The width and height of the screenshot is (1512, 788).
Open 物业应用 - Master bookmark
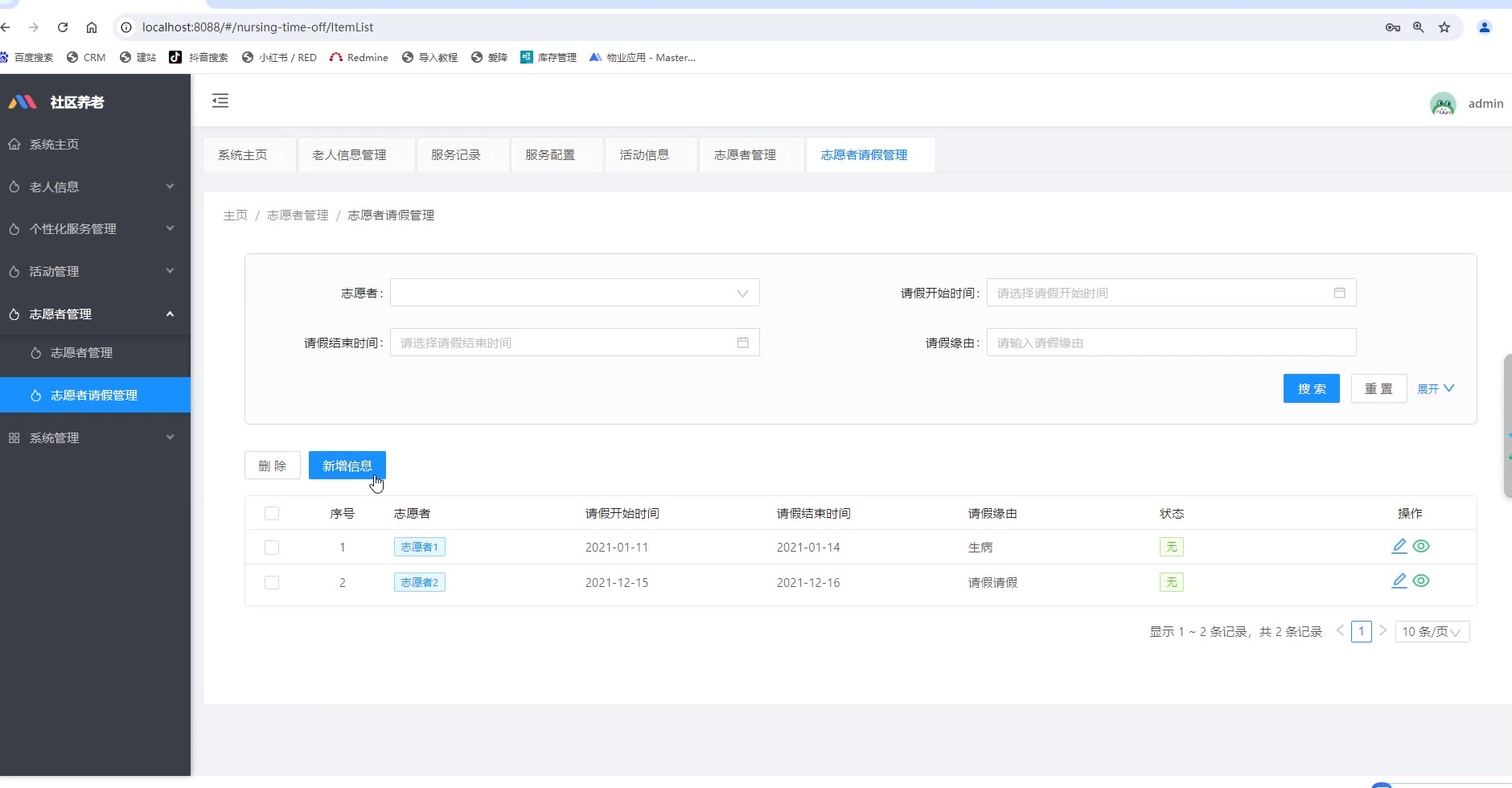[643, 57]
